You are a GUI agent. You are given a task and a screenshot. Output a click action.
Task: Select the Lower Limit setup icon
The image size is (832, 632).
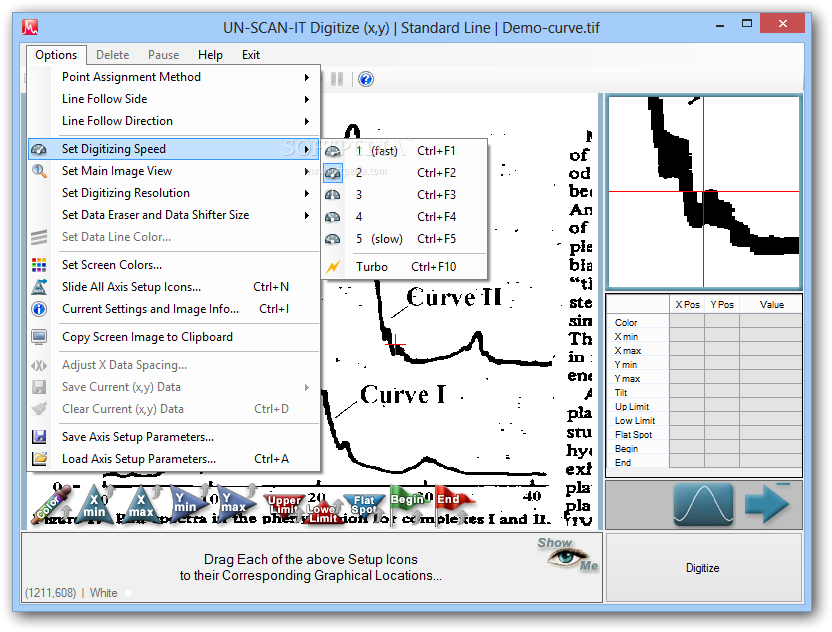(x=323, y=513)
